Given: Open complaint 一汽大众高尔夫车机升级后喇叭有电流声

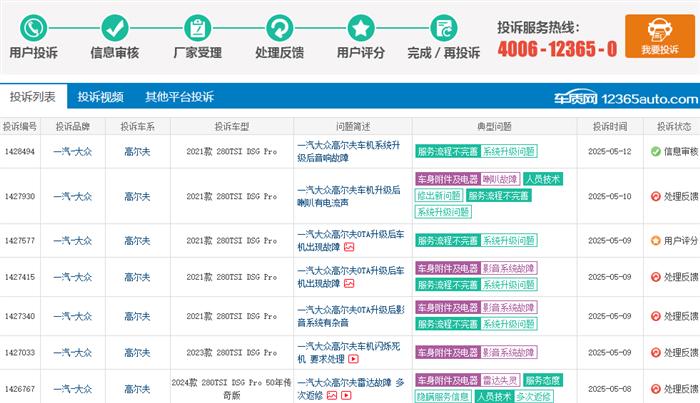Looking at the screenshot, I should point(349,196).
